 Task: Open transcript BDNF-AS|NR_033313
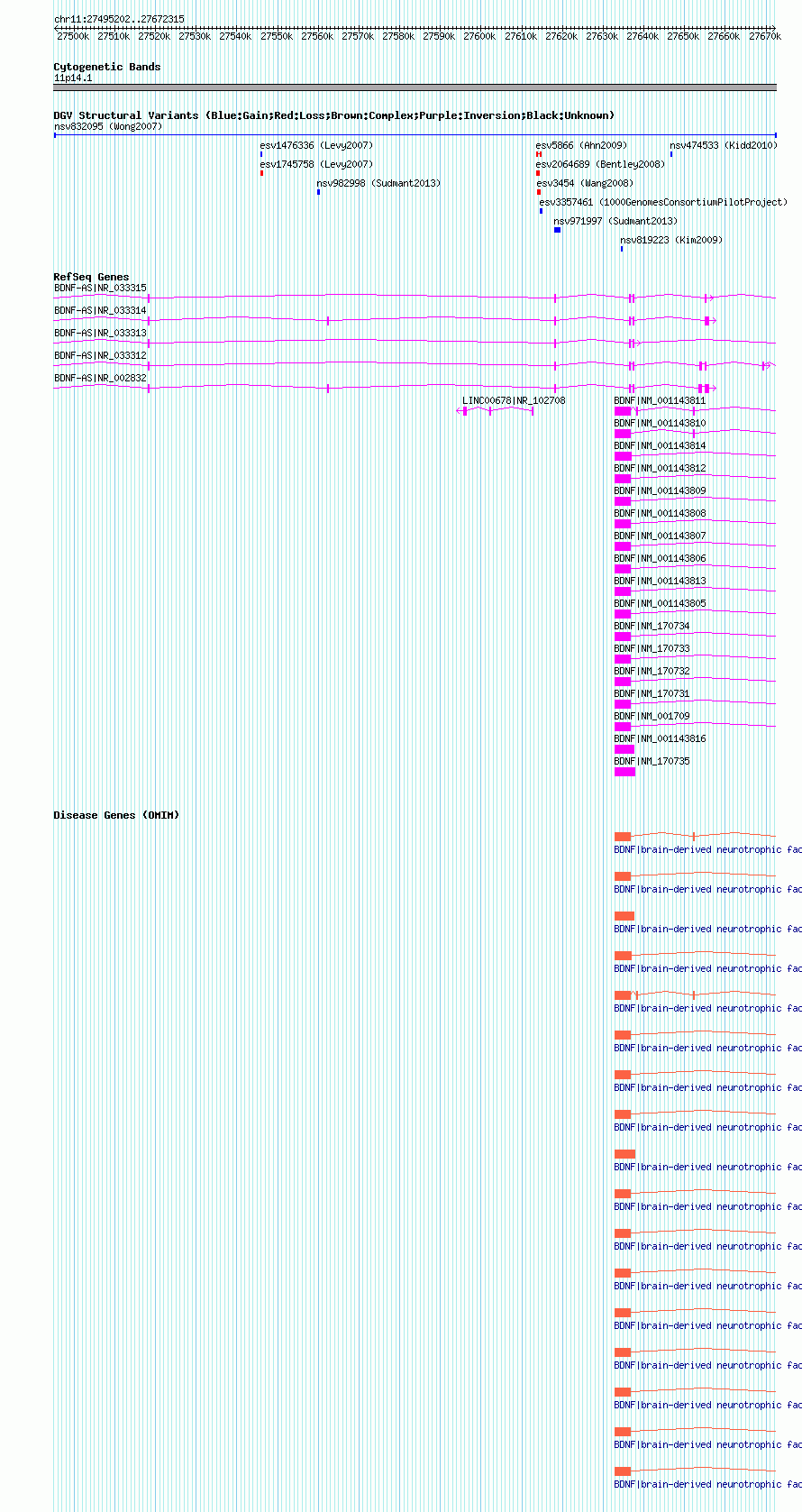pos(100,333)
